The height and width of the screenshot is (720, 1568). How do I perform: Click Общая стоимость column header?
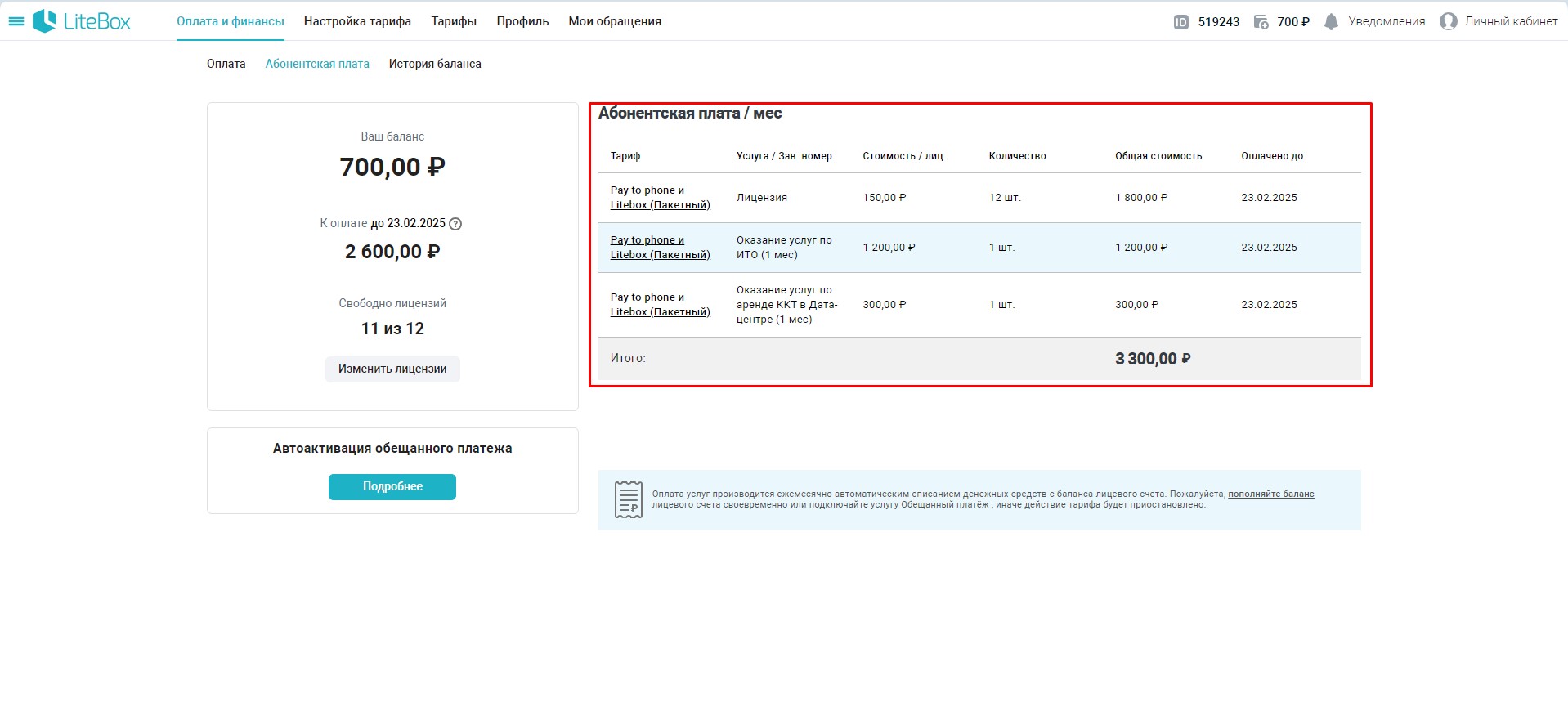1158,156
